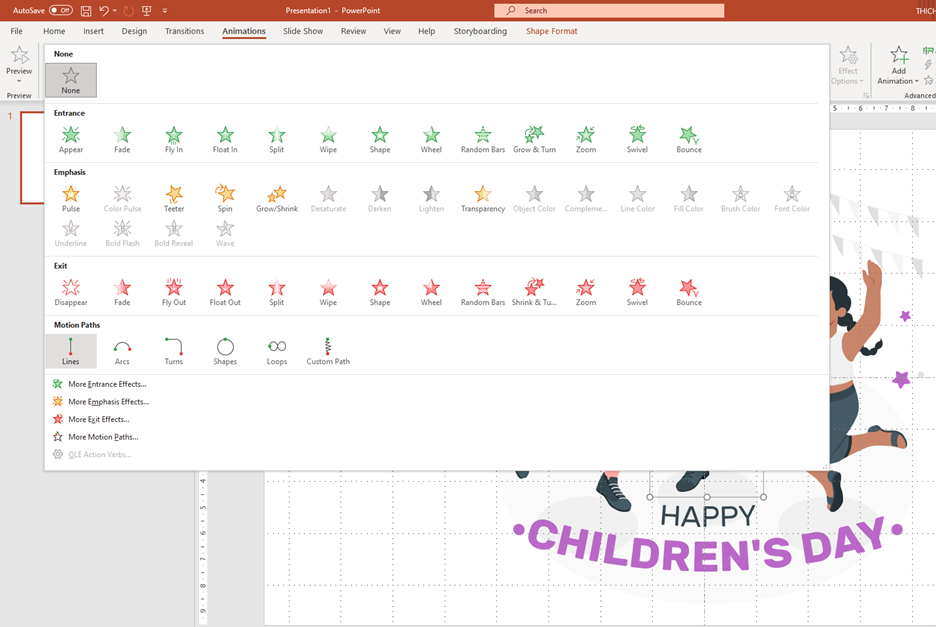Viewport: 936px width, 627px height.
Task: Open the Slide Show tab
Action: pyautogui.click(x=303, y=31)
